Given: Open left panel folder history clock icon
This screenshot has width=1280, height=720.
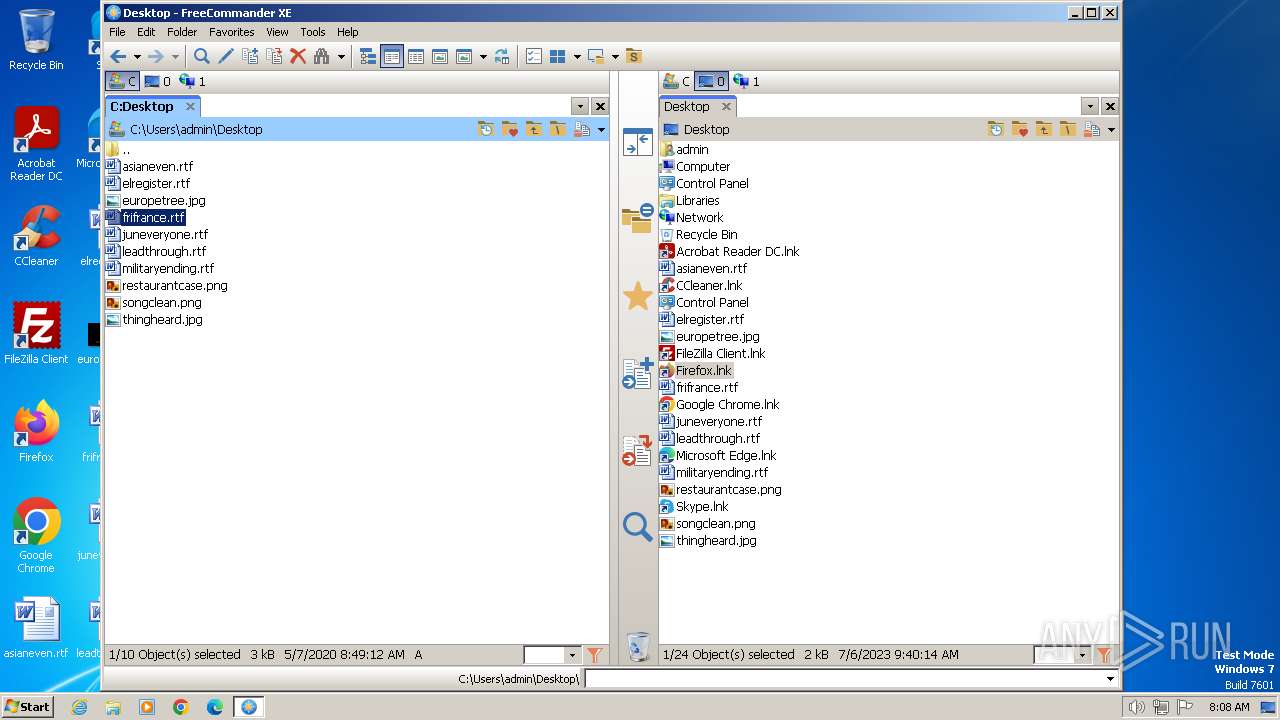Looking at the screenshot, I should 486,129.
